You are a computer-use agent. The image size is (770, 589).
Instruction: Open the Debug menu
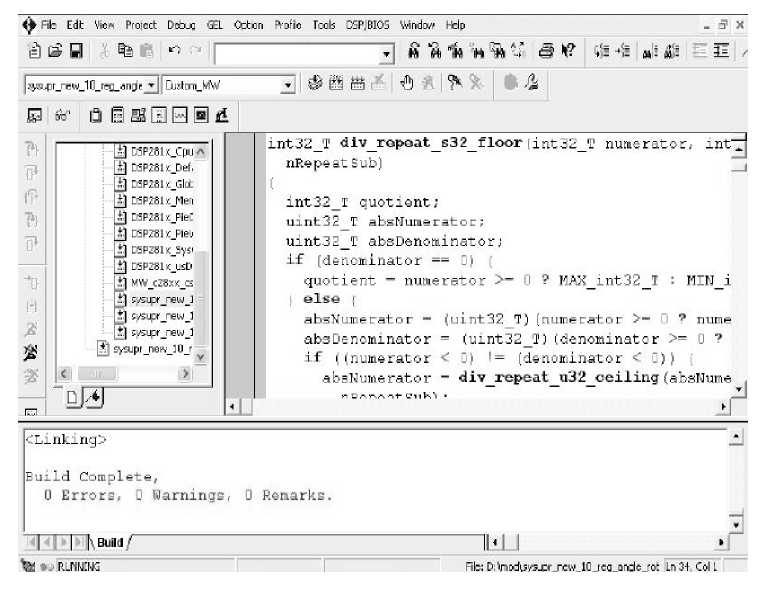pos(181,25)
